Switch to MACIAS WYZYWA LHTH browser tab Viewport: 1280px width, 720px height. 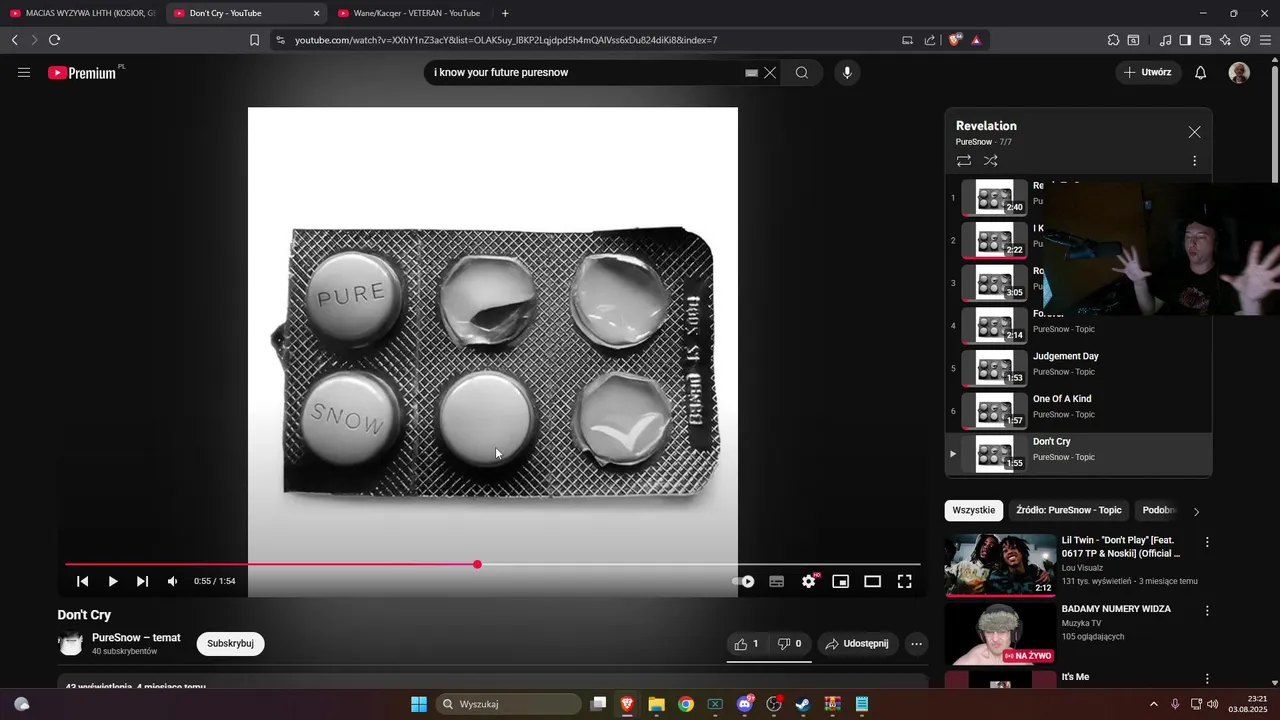click(x=81, y=13)
